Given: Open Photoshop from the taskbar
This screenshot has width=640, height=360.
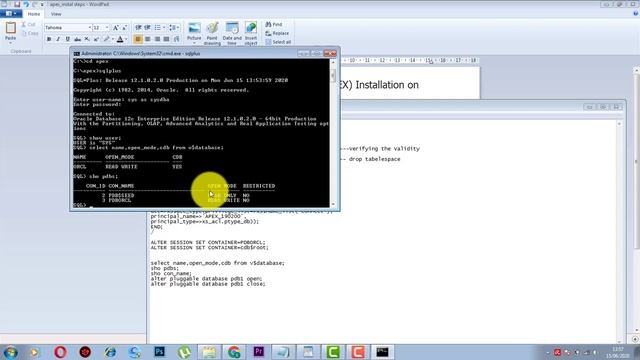Looking at the screenshot, I should click(x=160, y=352).
